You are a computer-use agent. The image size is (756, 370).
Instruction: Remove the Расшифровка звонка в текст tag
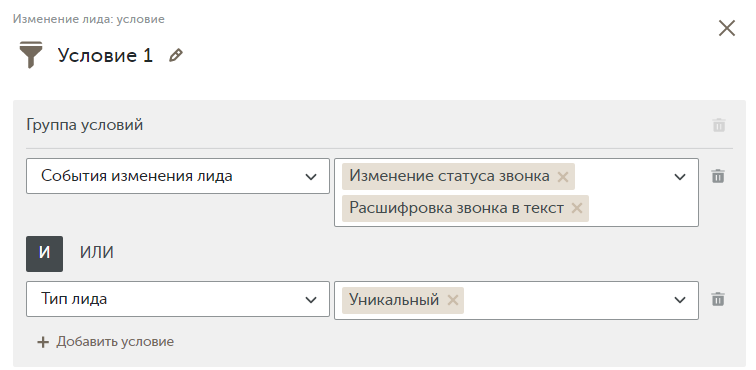[577, 208]
